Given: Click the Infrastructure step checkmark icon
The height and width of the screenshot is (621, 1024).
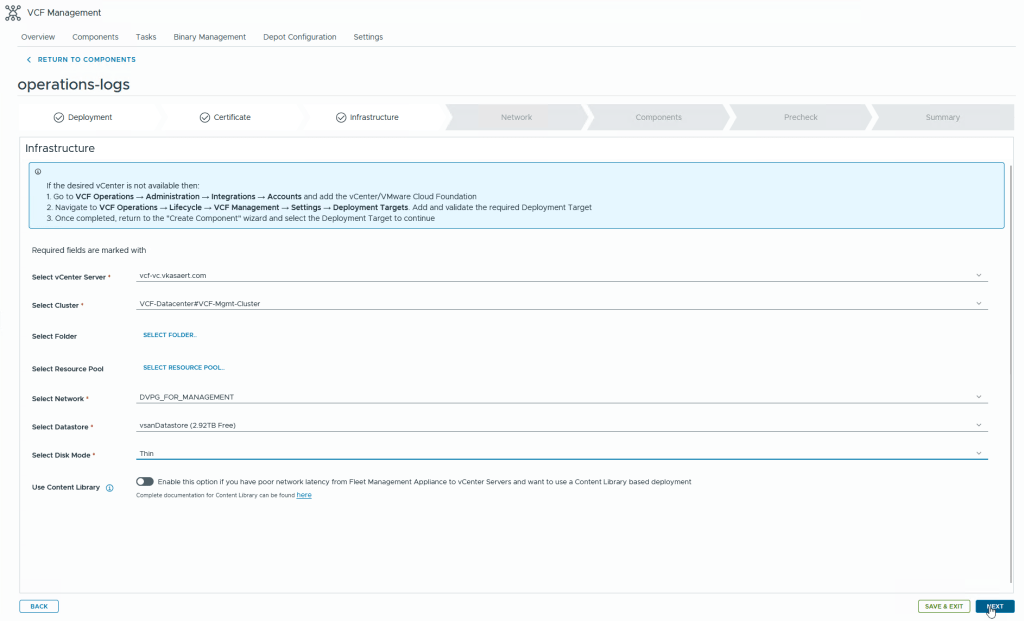Looking at the screenshot, I should pos(341,117).
